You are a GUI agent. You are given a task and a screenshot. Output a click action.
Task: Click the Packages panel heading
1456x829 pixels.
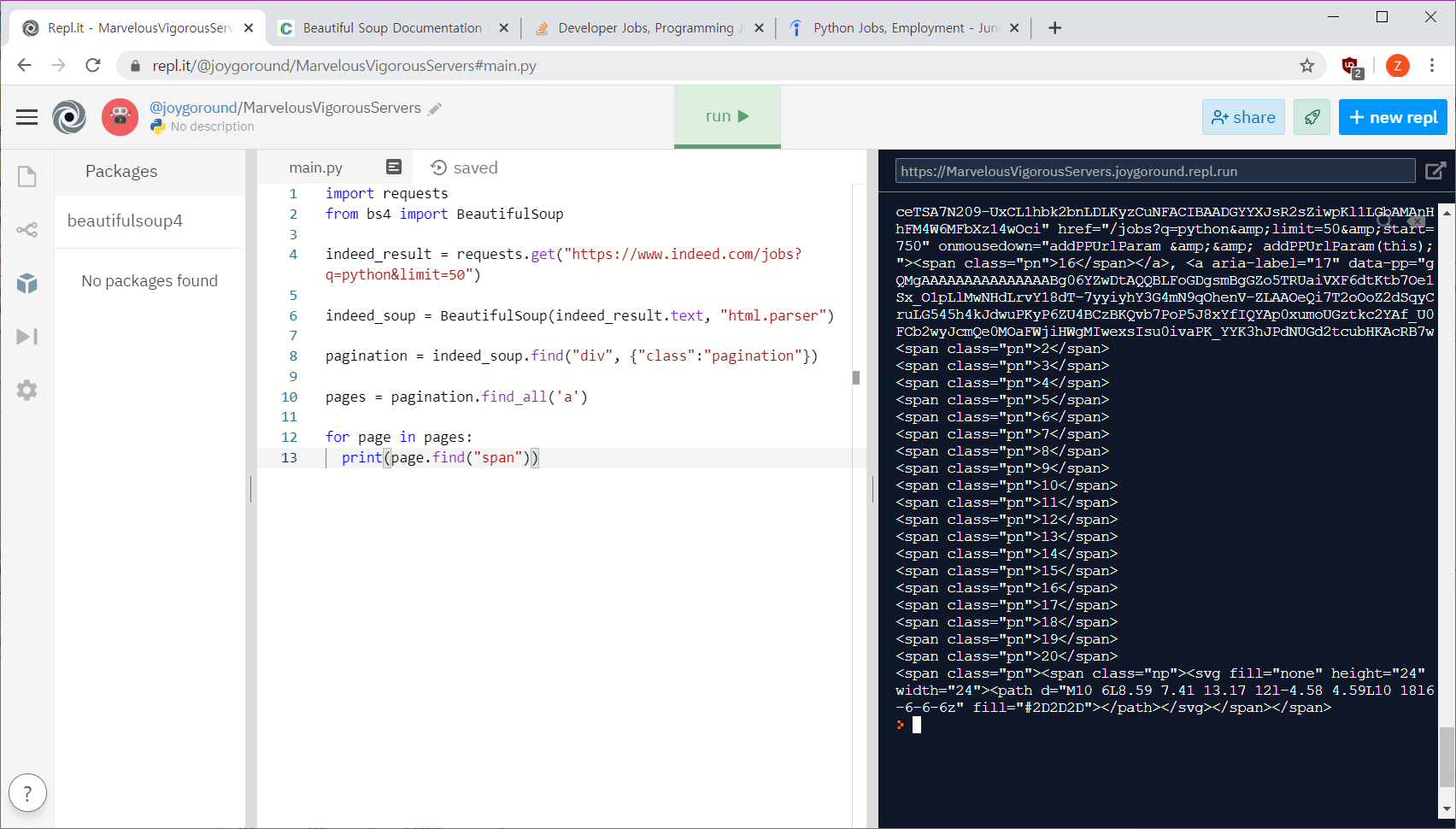121,171
